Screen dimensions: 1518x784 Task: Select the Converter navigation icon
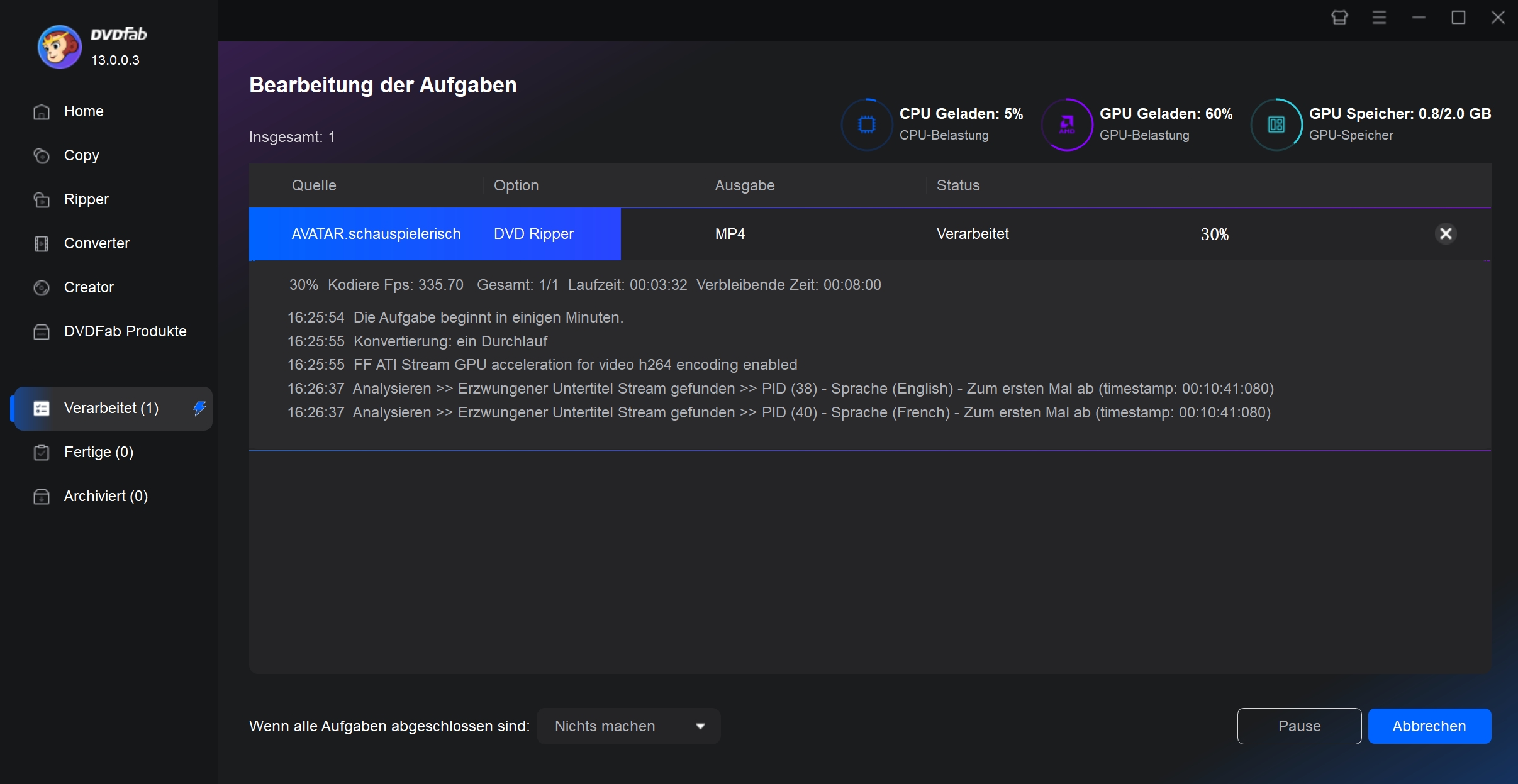pyautogui.click(x=41, y=243)
